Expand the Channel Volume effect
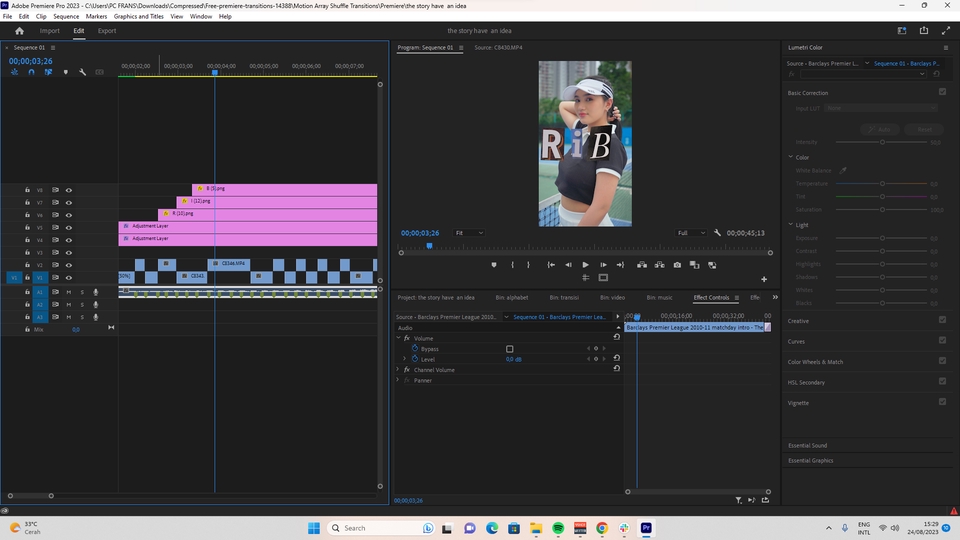 [x=398, y=370]
